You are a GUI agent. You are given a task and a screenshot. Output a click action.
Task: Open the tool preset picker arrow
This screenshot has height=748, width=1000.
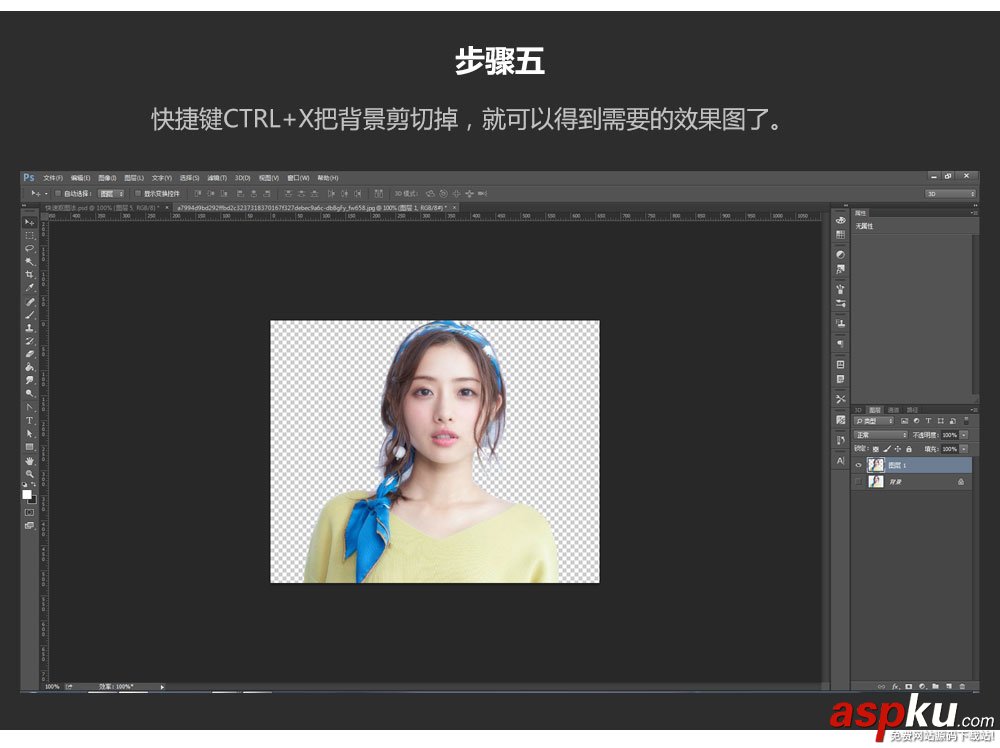46,194
